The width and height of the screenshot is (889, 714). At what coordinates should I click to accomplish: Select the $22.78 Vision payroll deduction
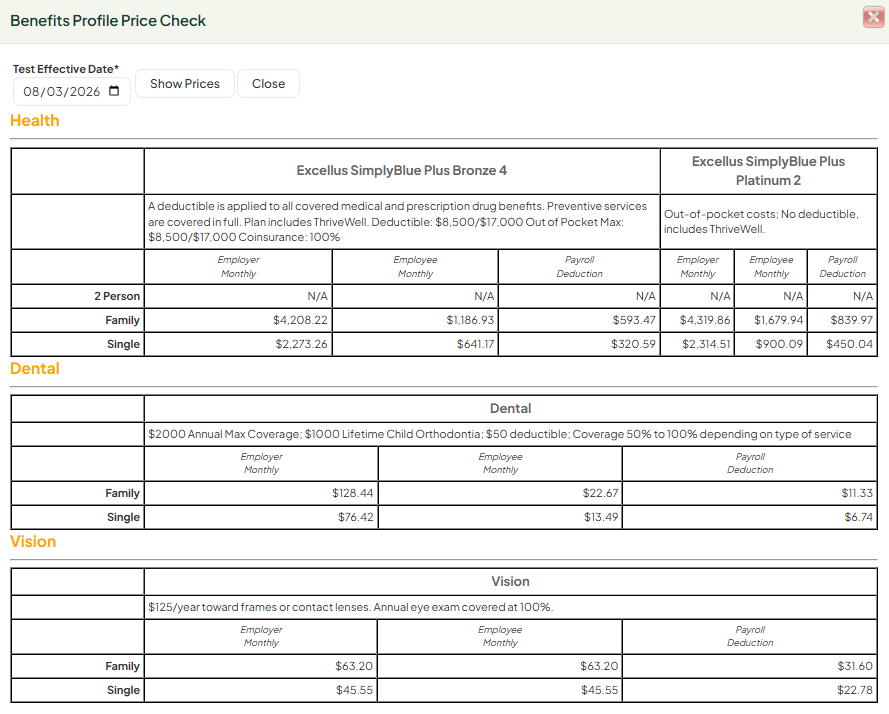pos(855,690)
